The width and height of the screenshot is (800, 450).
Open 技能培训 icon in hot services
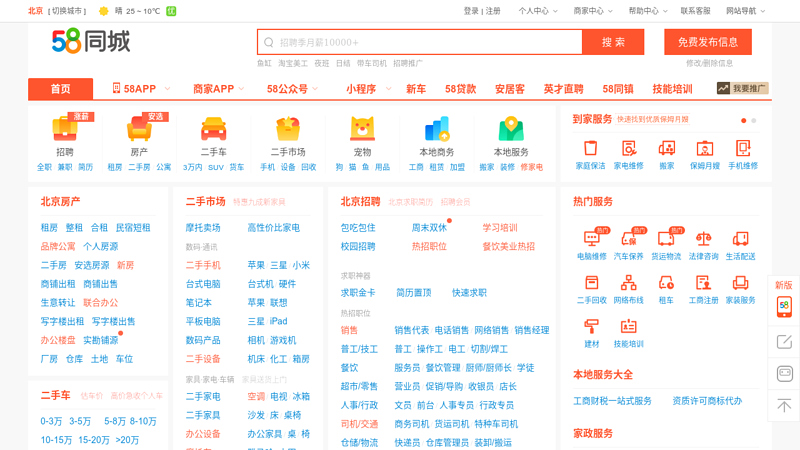(629, 326)
